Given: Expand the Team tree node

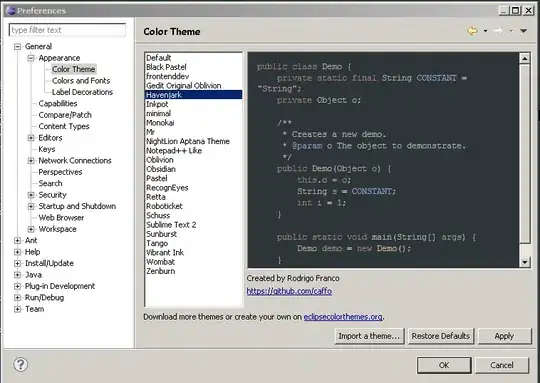Looking at the screenshot, I should [17, 309].
